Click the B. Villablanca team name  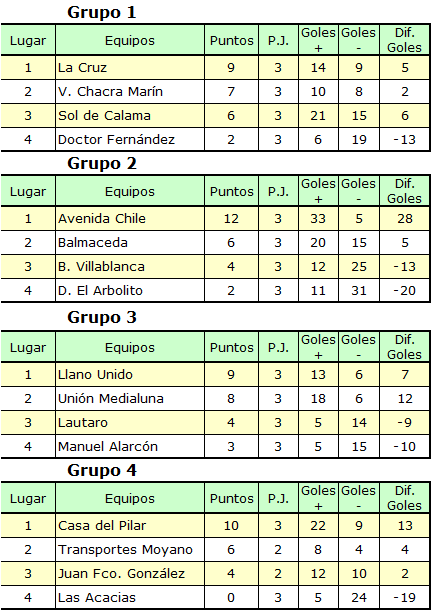pos(101,266)
